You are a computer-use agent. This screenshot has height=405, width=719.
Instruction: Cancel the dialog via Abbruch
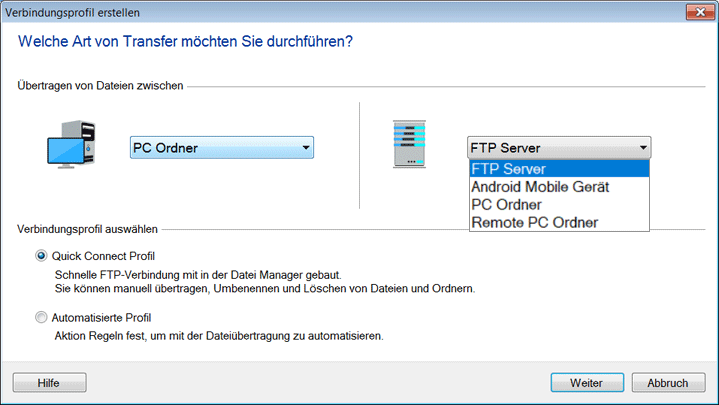coord(667,382)
